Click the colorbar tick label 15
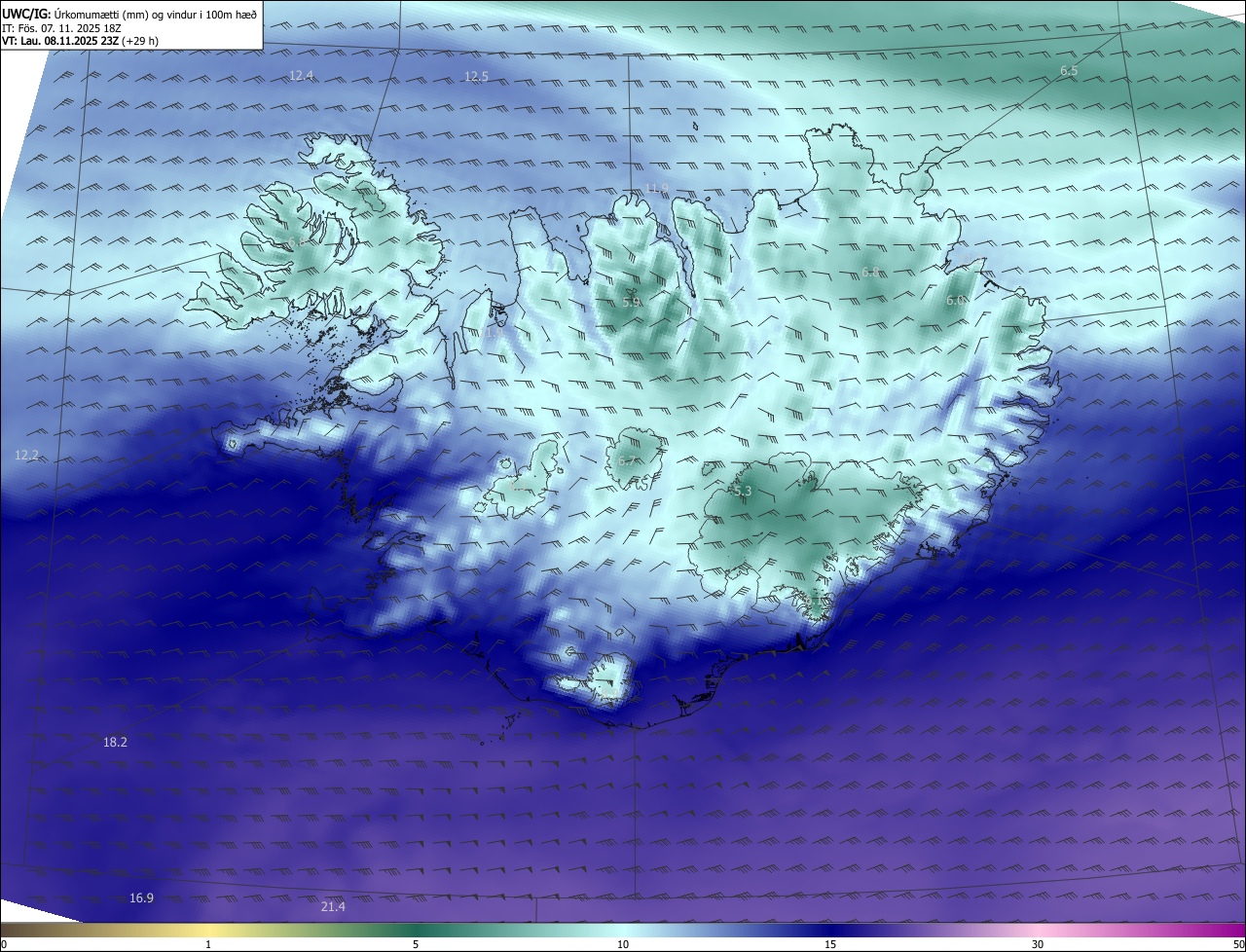This screenshot has height=952, width=1246. [x=830, y=944]
